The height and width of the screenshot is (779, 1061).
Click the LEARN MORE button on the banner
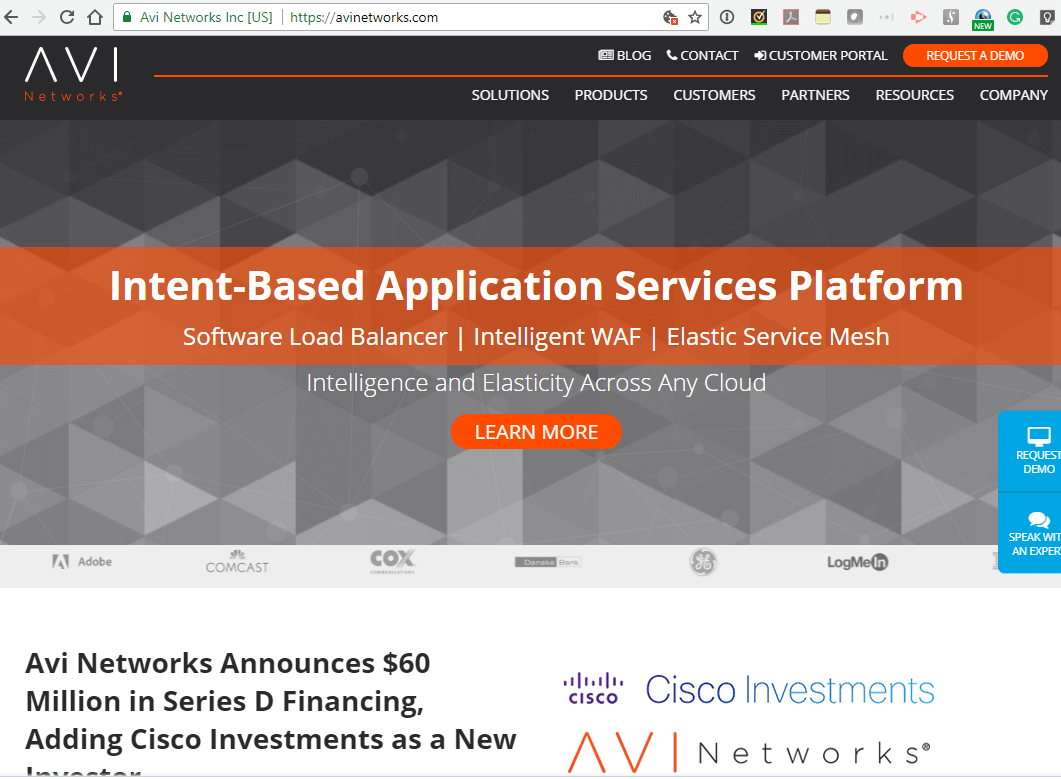pos(536,432)
